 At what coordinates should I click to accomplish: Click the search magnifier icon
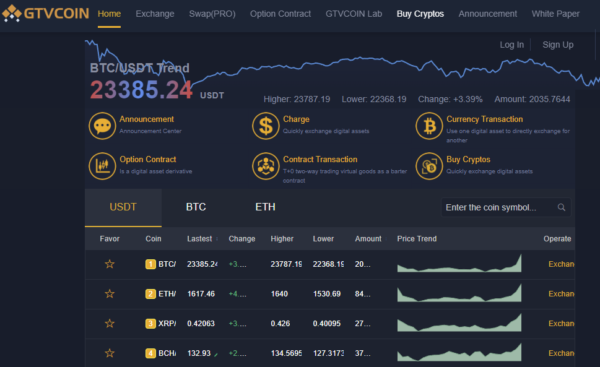coord(561,207)
